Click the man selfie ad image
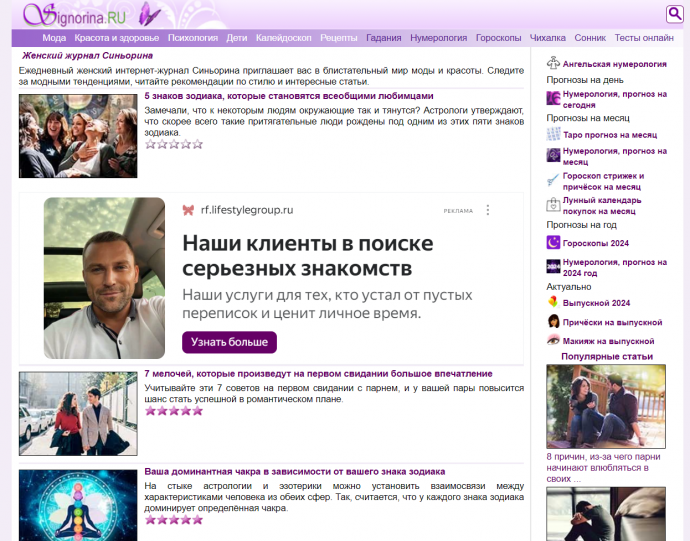Screen dimensions: 690x541 pos(104,278)
